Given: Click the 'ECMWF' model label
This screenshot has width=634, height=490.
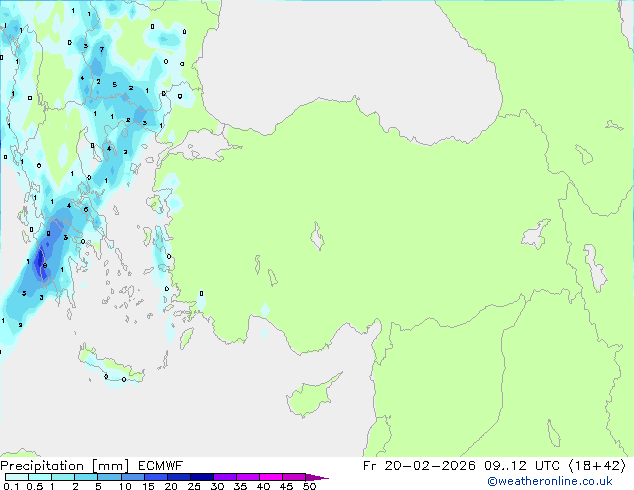Looking at the screenshot, I should [161, 466].
